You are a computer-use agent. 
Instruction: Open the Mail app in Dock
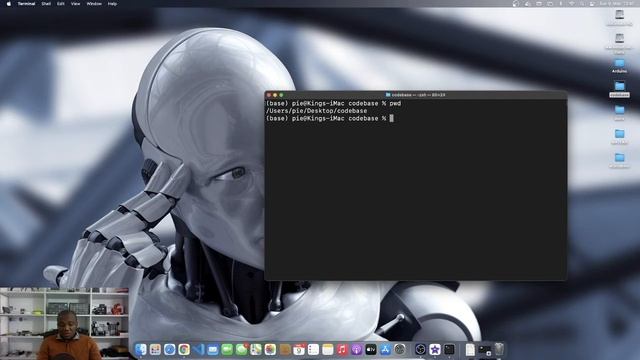213,349
